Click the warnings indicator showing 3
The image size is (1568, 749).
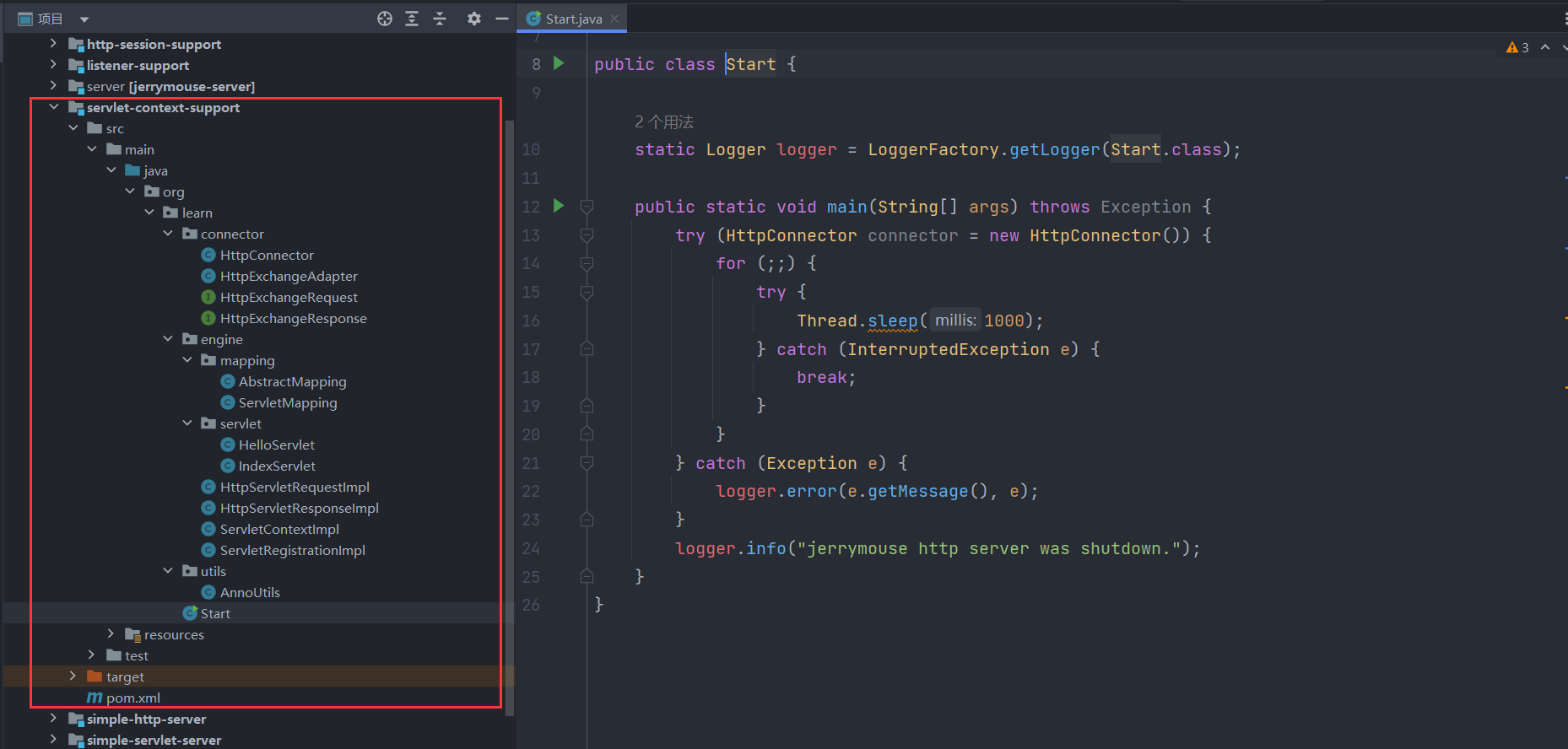coord(1517,47)
